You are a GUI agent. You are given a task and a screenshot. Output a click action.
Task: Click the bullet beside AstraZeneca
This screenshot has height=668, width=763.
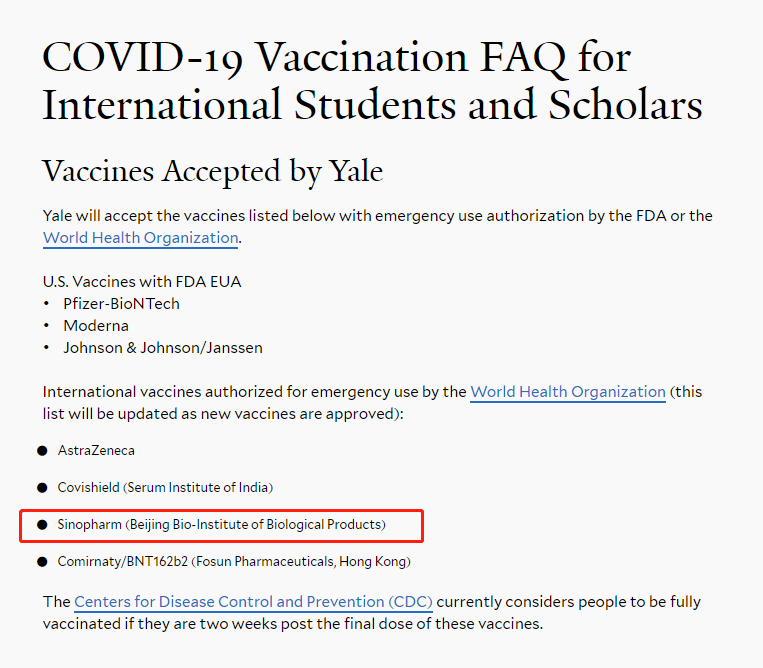(x=42, y=451)
